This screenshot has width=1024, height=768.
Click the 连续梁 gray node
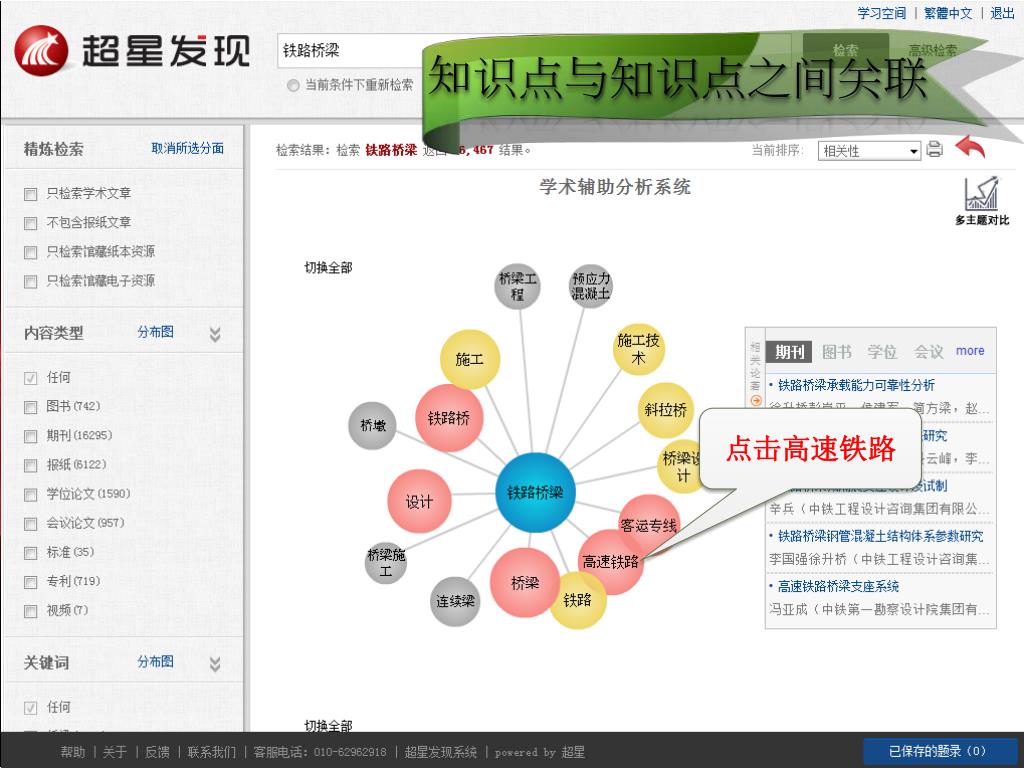(455, 601)
